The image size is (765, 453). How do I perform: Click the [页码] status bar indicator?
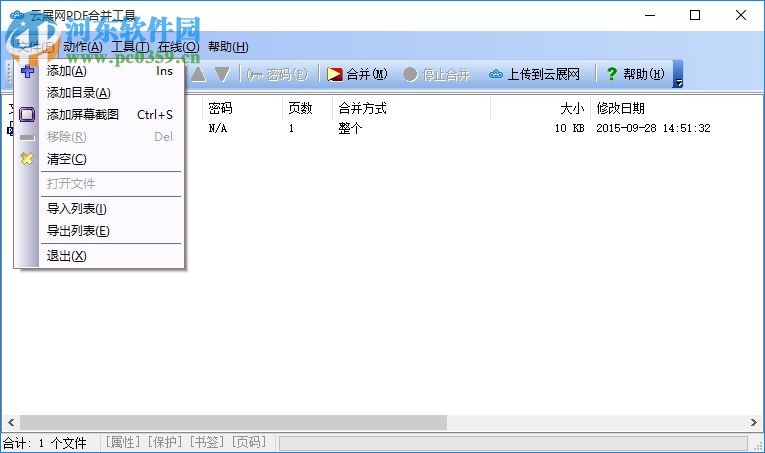(x=249, y=442)
